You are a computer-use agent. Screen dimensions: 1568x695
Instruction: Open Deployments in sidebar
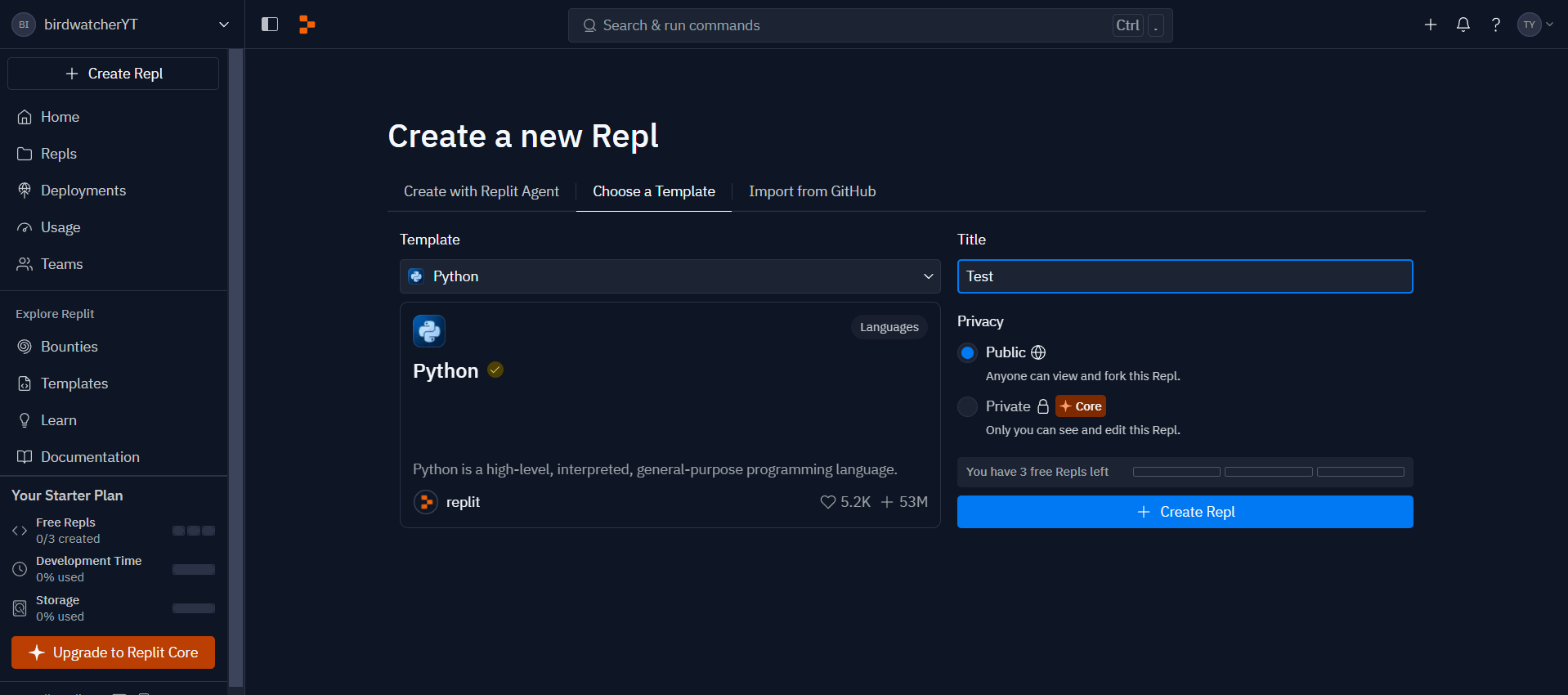point(114,191)
